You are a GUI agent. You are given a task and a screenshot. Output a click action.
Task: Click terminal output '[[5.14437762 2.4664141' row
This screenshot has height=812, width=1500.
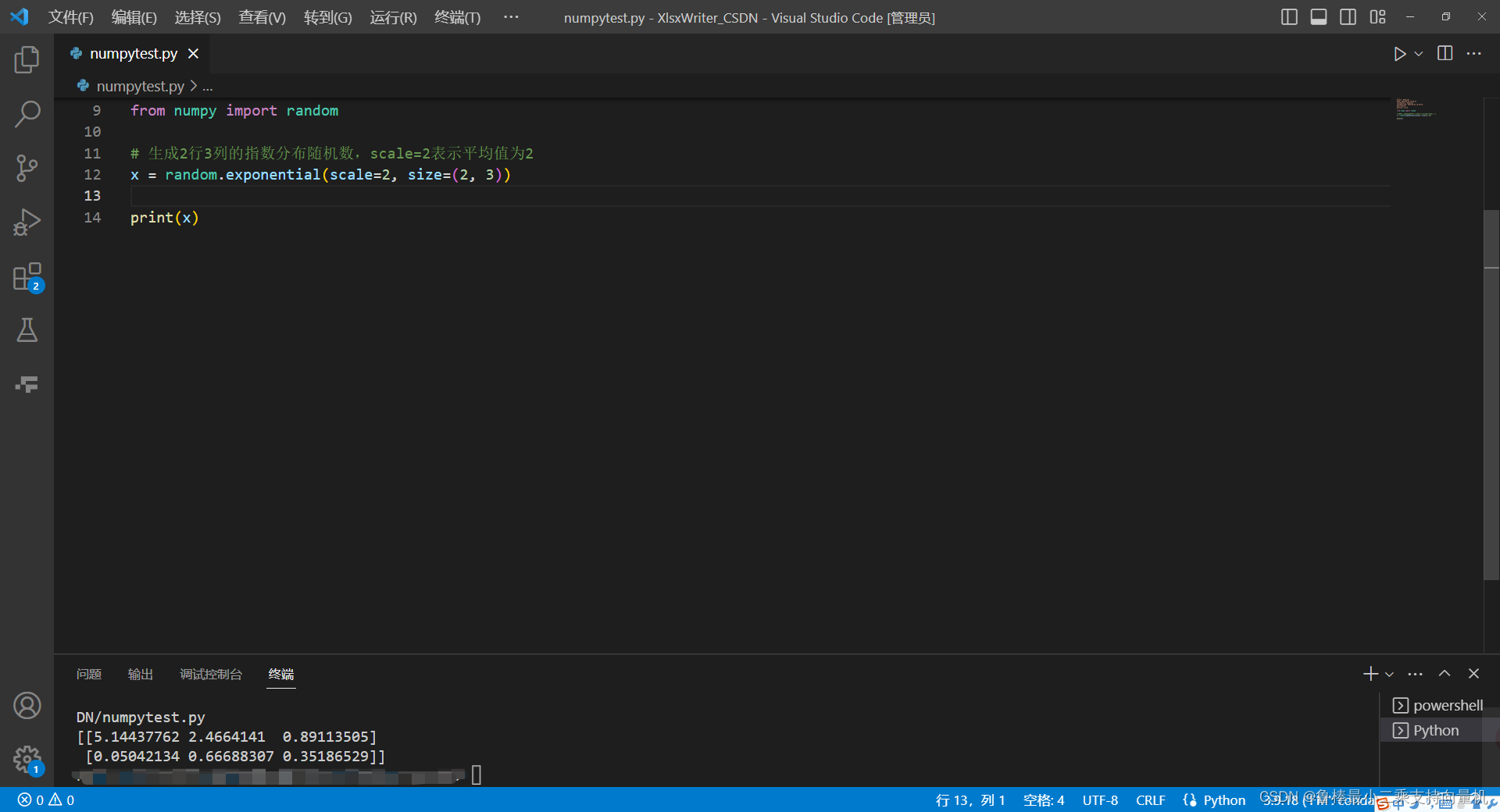pos(227,737)
